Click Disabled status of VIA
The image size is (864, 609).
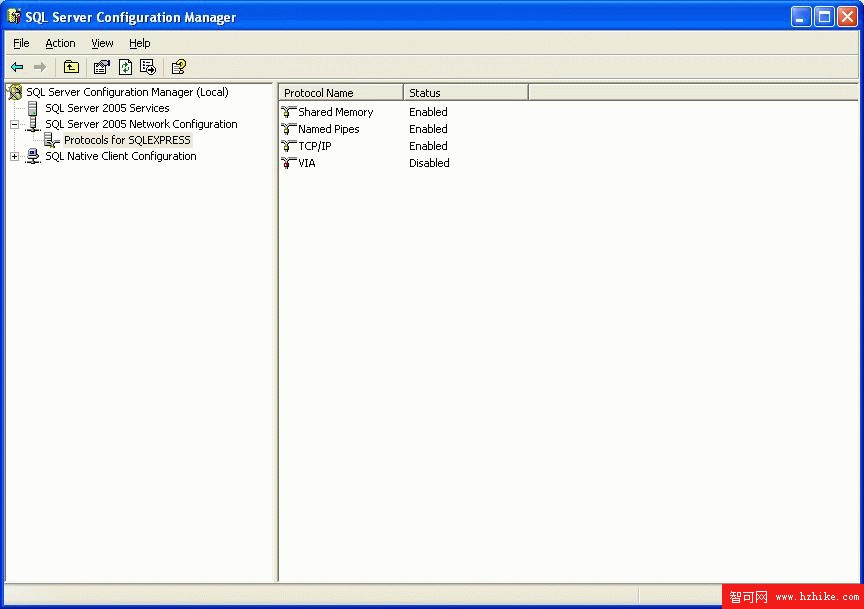point(429,163)
